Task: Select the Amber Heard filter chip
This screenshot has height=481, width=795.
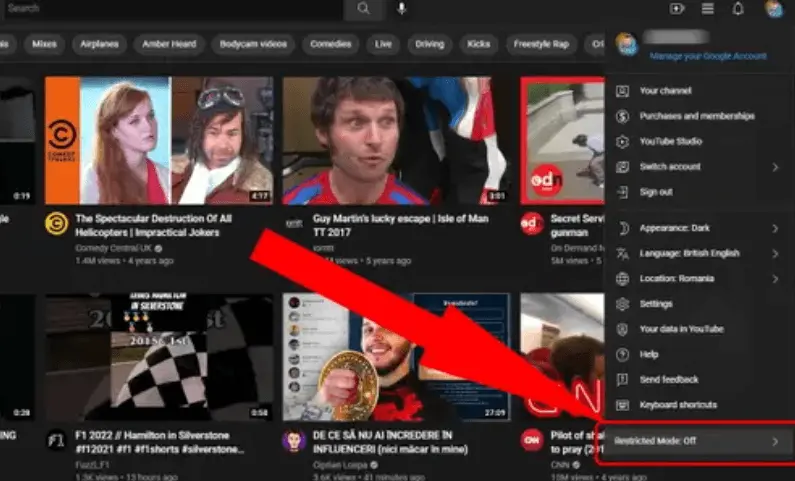Action: click(x=169, y=44)
